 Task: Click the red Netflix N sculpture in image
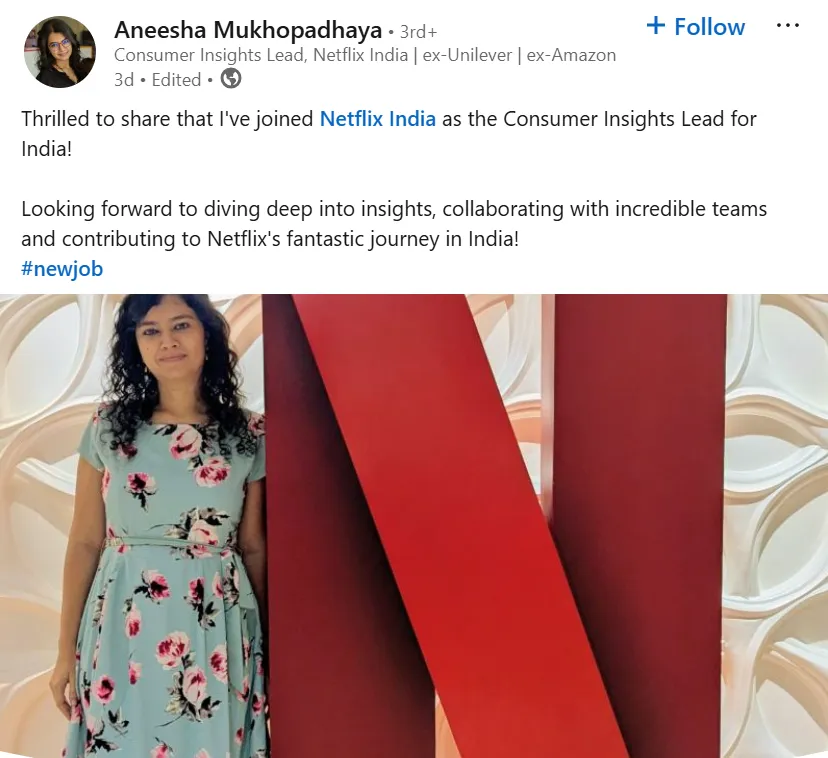click(495, 526)
